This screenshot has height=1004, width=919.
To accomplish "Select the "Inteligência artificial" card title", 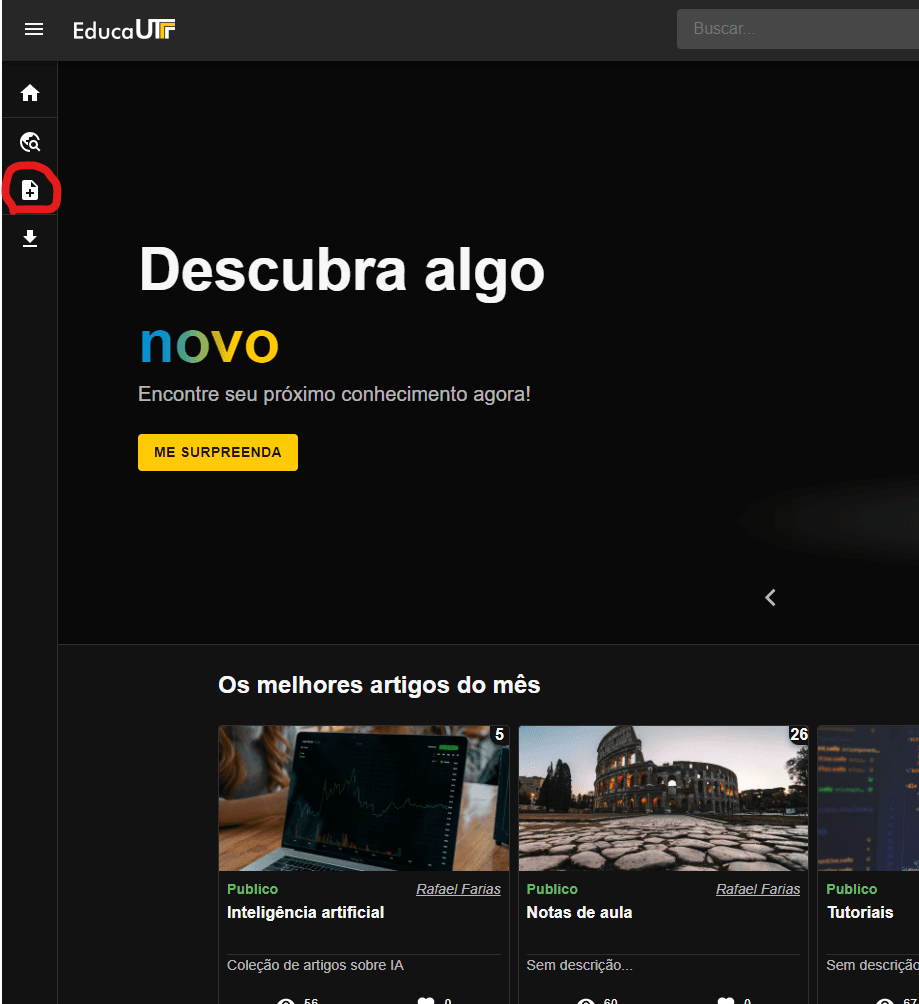I will click(x=305, y=912).
